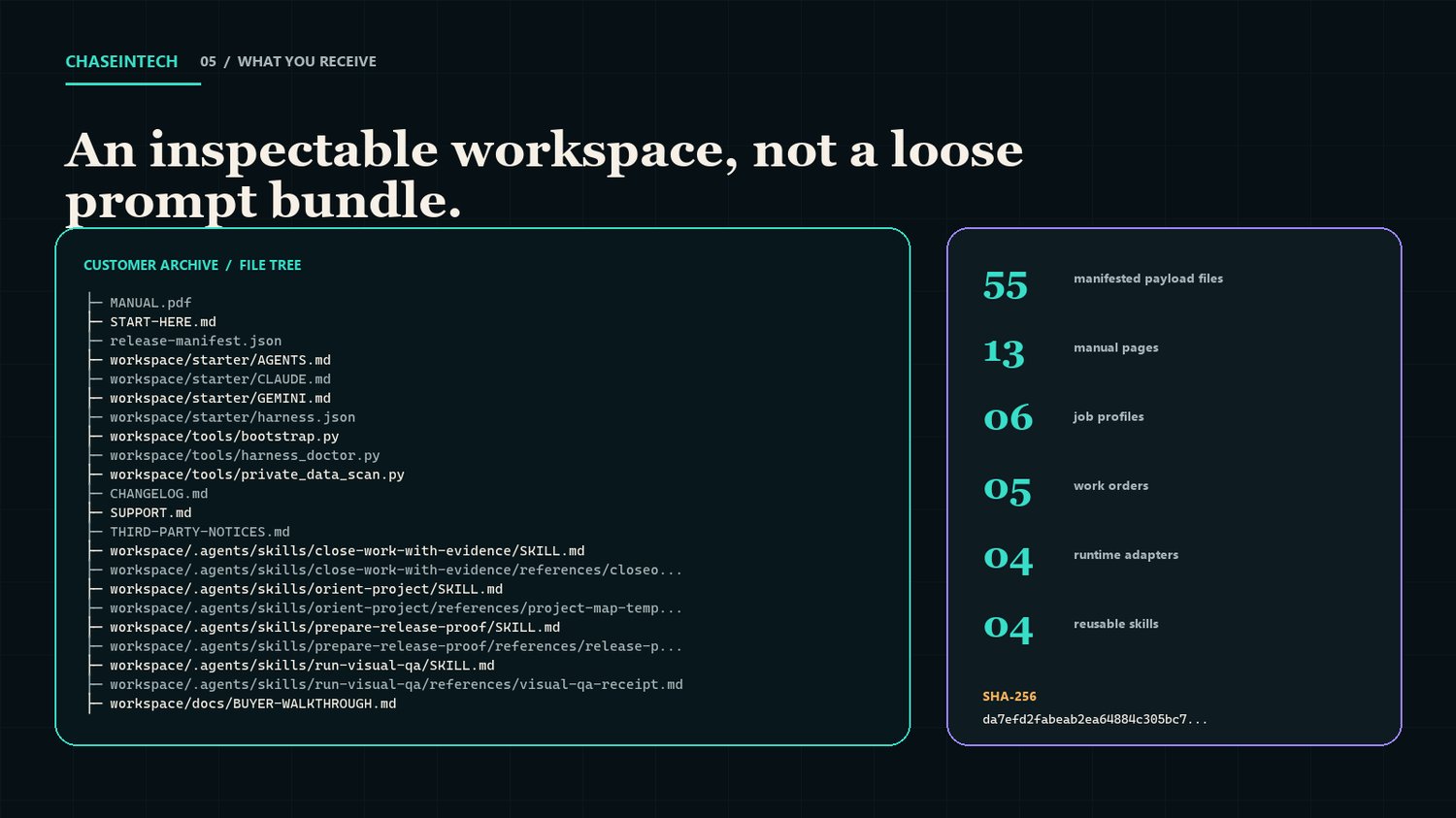Open workspace/docs/BUYER-WALKTHROUGH.md
The height and width of the screenshot is (818, 1456).
coord(252,703)
